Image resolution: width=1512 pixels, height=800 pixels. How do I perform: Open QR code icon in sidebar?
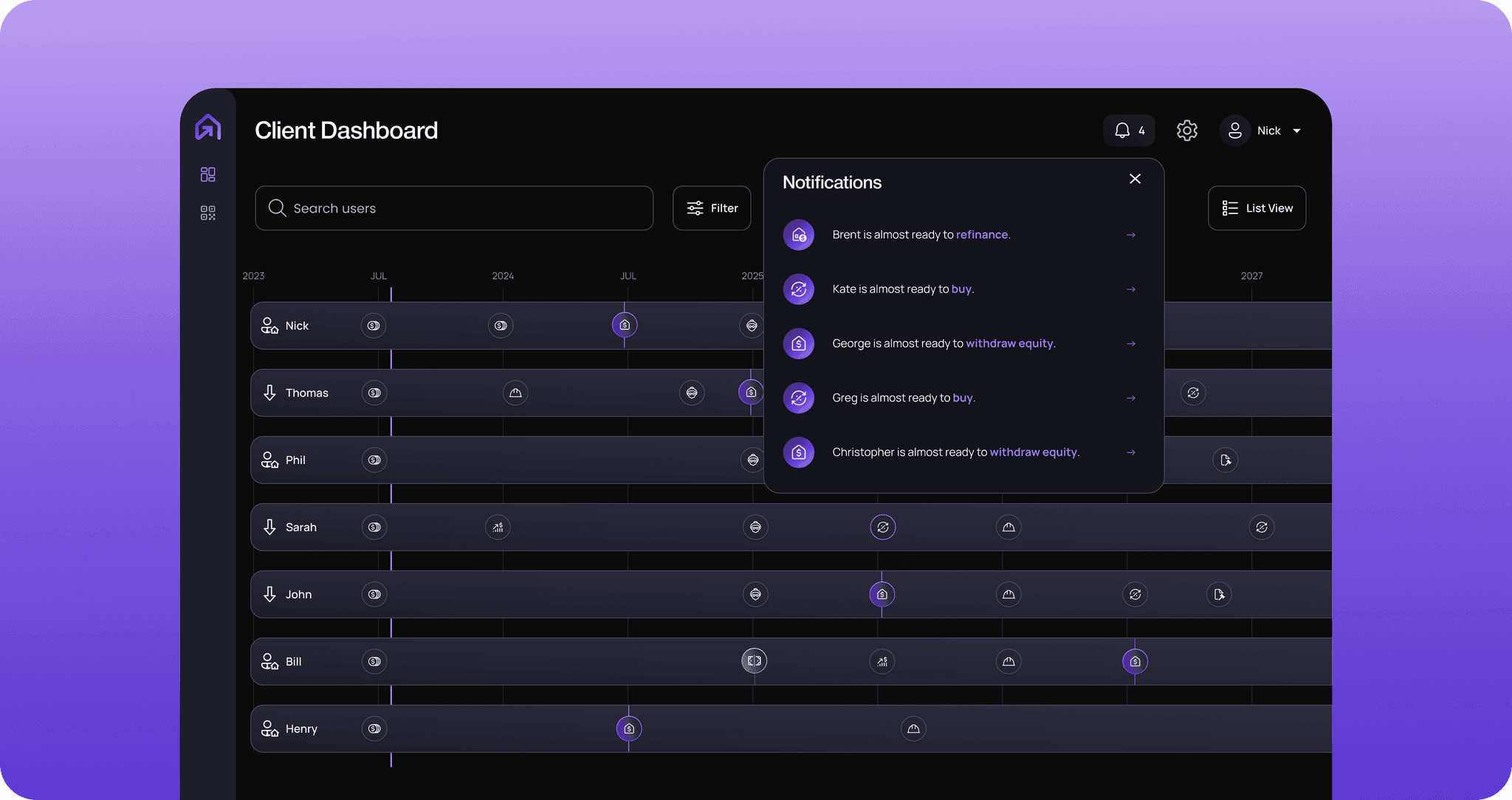coord(208,213)
